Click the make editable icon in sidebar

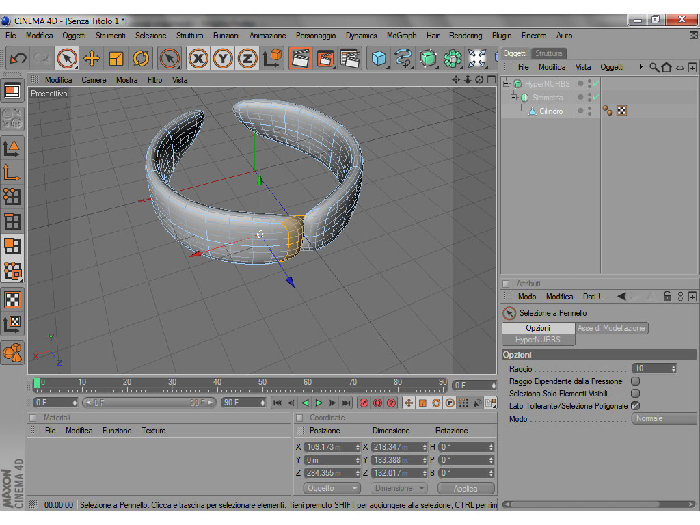click(x=12, y=118)
